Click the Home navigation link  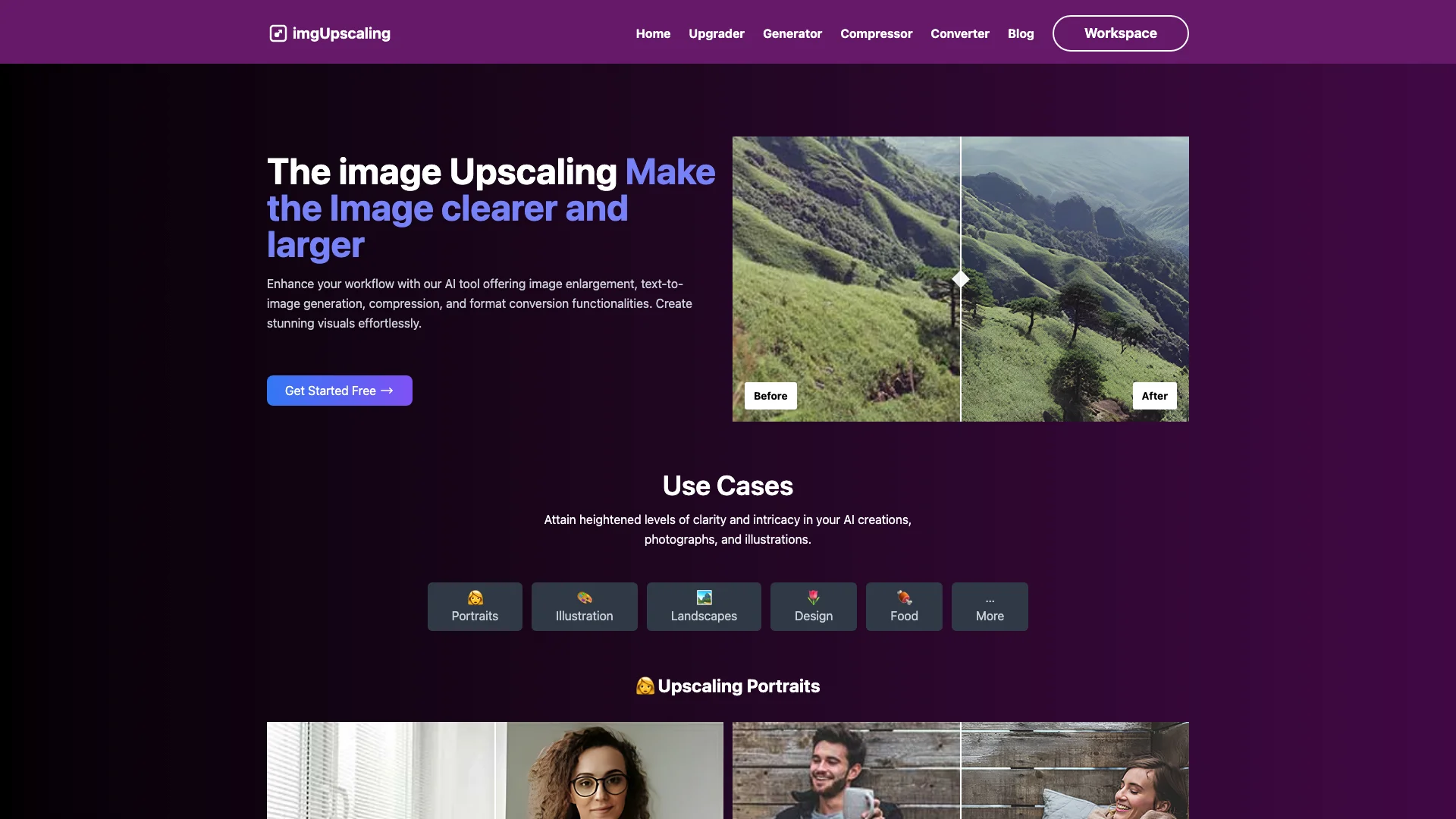click(653, 33)
